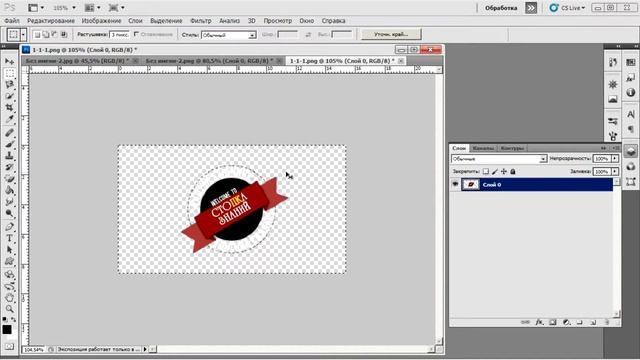Select the Clone Stamp tool
The image size is (640, 360).
(9, 156)
